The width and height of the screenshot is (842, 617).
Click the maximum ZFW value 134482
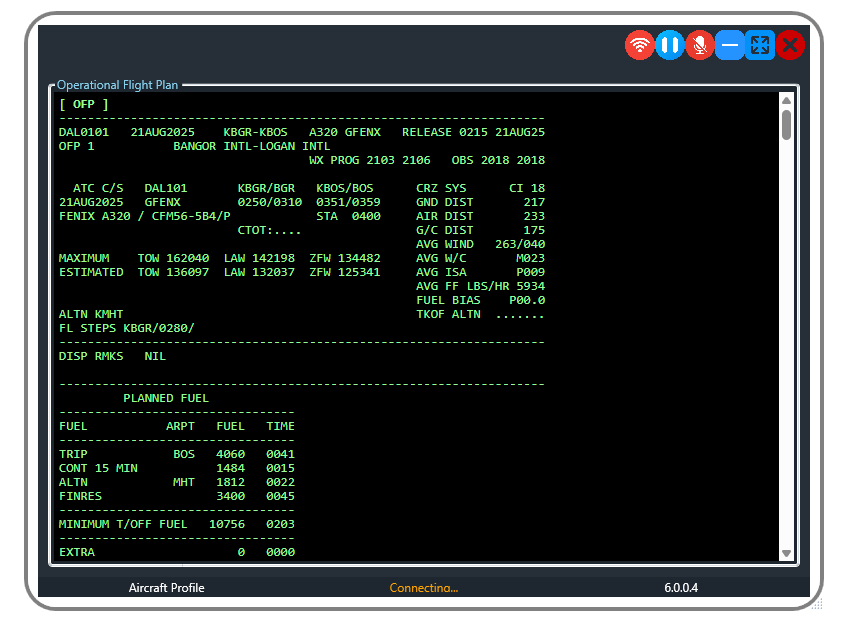(359, 258)
